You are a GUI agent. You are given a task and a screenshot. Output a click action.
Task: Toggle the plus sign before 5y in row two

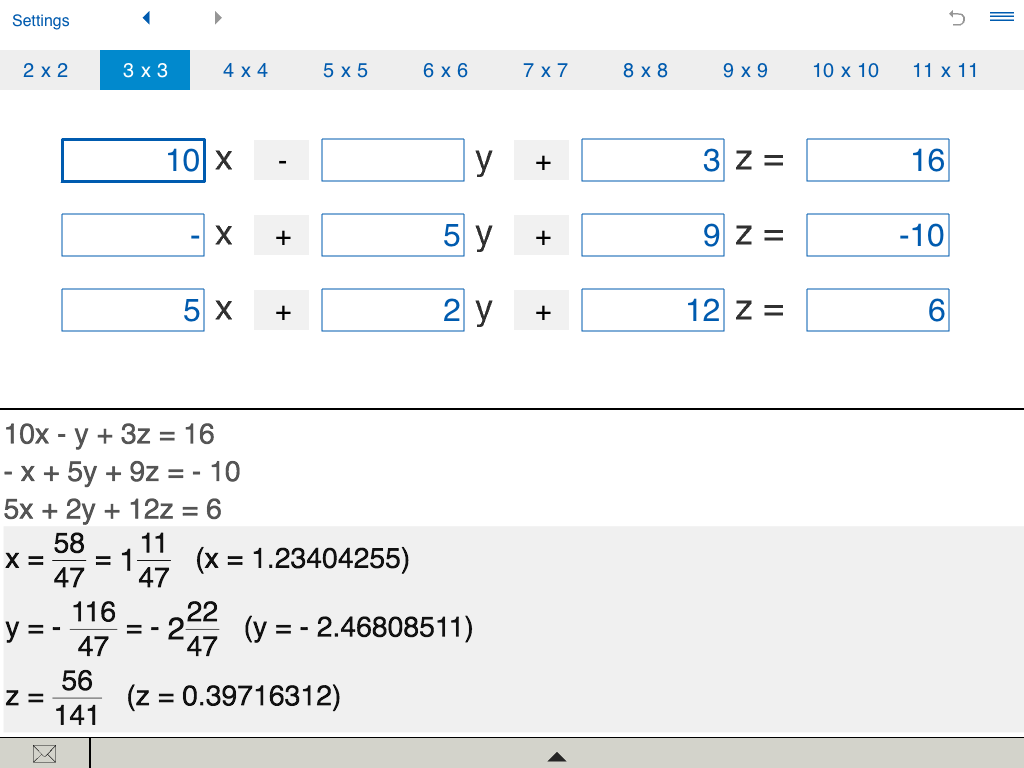pos(281,236)
